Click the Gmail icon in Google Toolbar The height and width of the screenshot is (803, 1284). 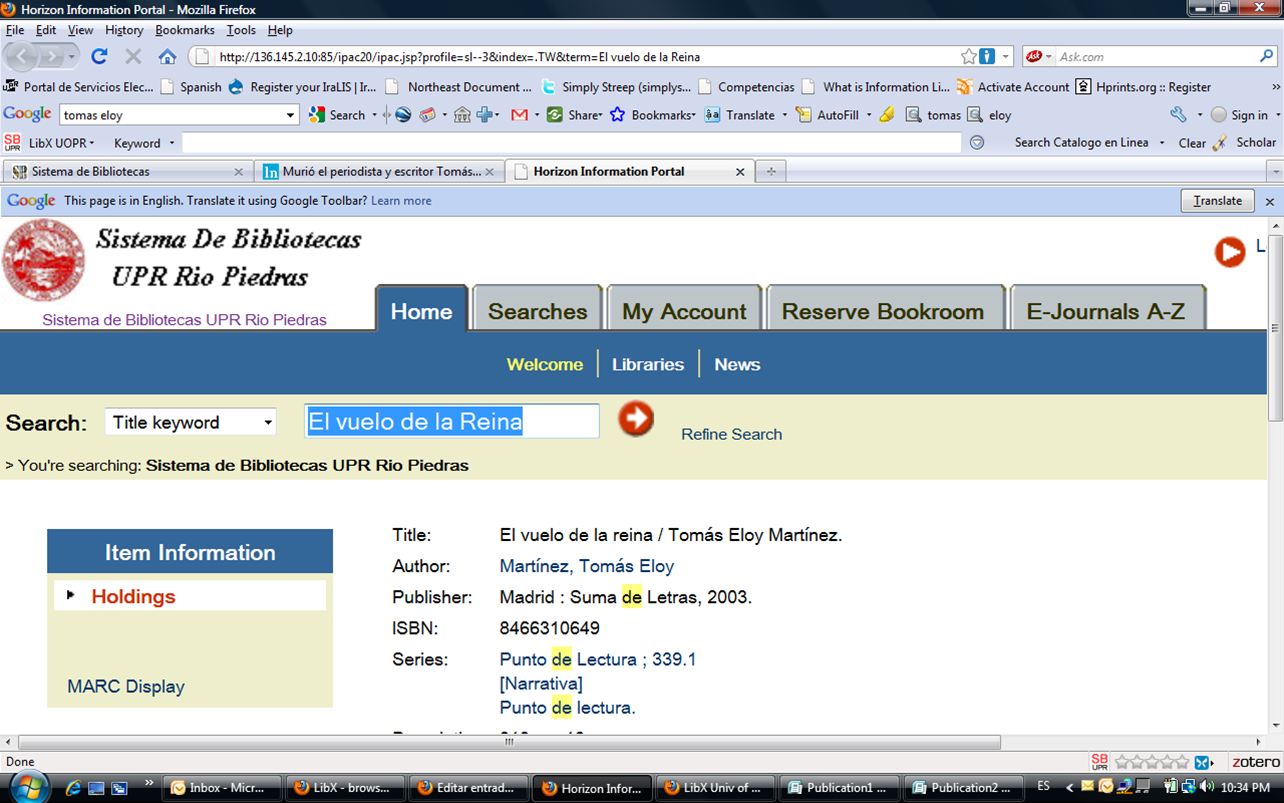pyautogui.click(x=519, y=115)
